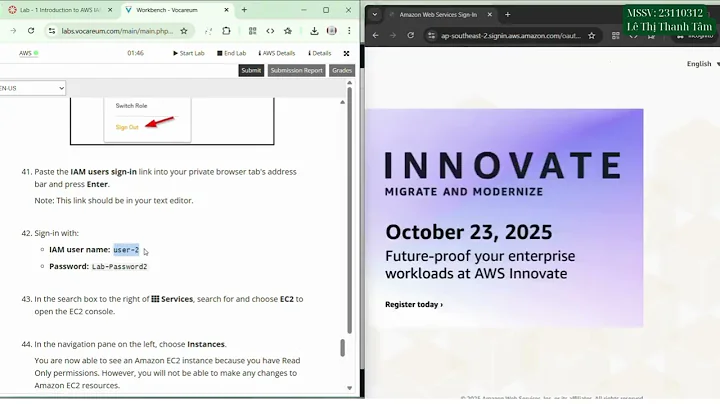720x404 pixels.
Task: Click the AWS status indicator link
Action: pos(28,53)
